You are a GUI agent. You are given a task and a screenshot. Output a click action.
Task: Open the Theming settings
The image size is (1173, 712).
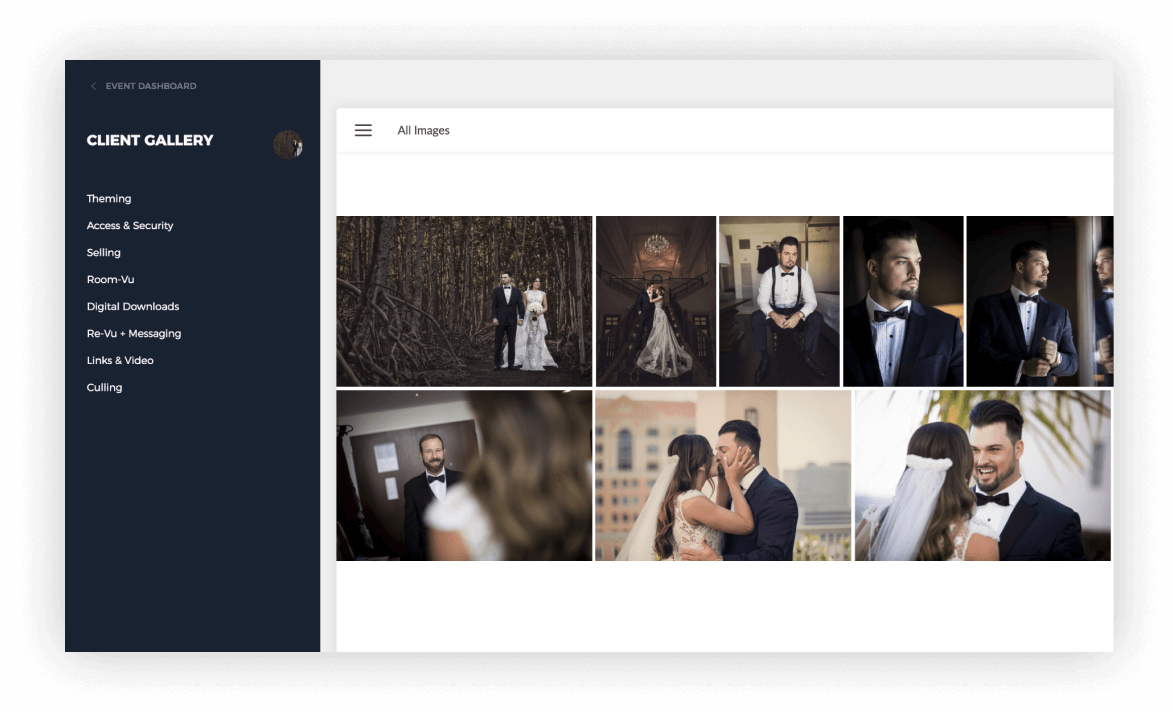[x=108, y=199]
